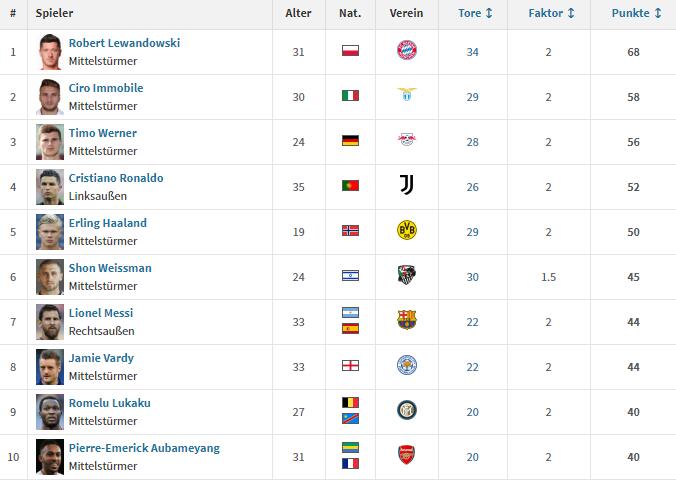Sort the table by Punkte column

(636, 13)
